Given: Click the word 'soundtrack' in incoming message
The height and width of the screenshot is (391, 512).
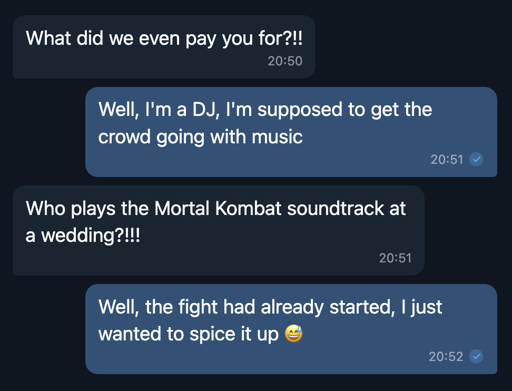Looking at the screenshot, I should pos(335,209).
